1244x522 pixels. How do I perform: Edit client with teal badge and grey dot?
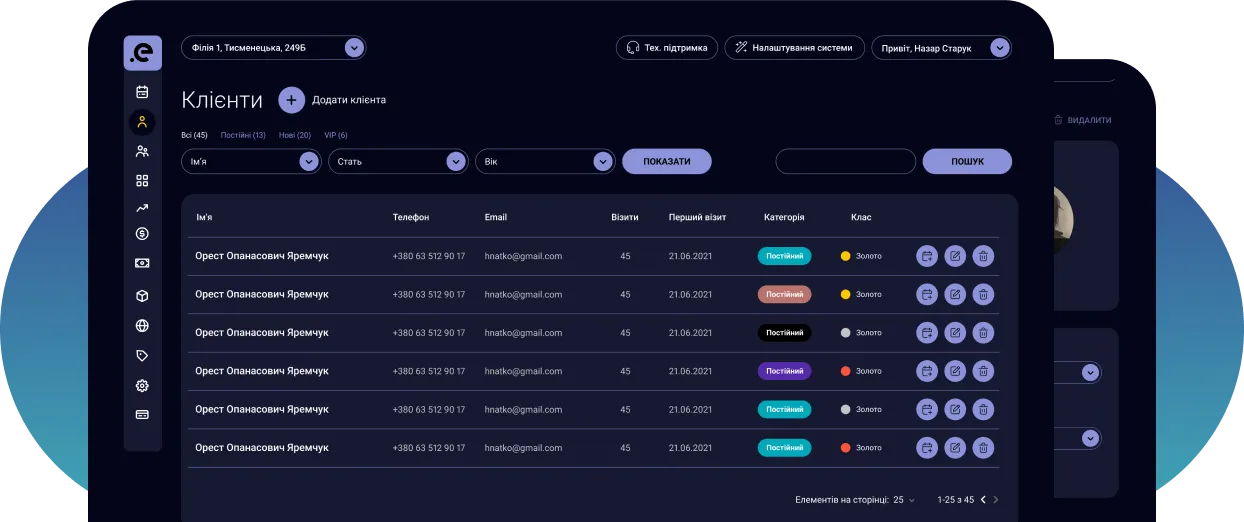click(x=955, y=409)
